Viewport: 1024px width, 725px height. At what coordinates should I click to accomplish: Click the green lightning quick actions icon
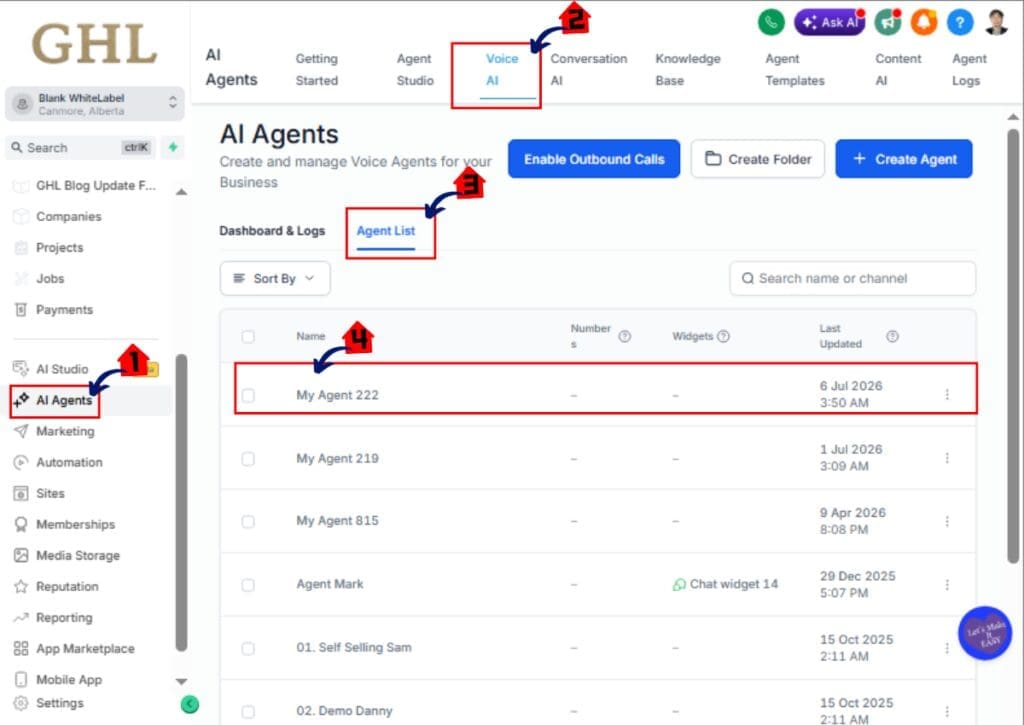[x=173, y=147]
